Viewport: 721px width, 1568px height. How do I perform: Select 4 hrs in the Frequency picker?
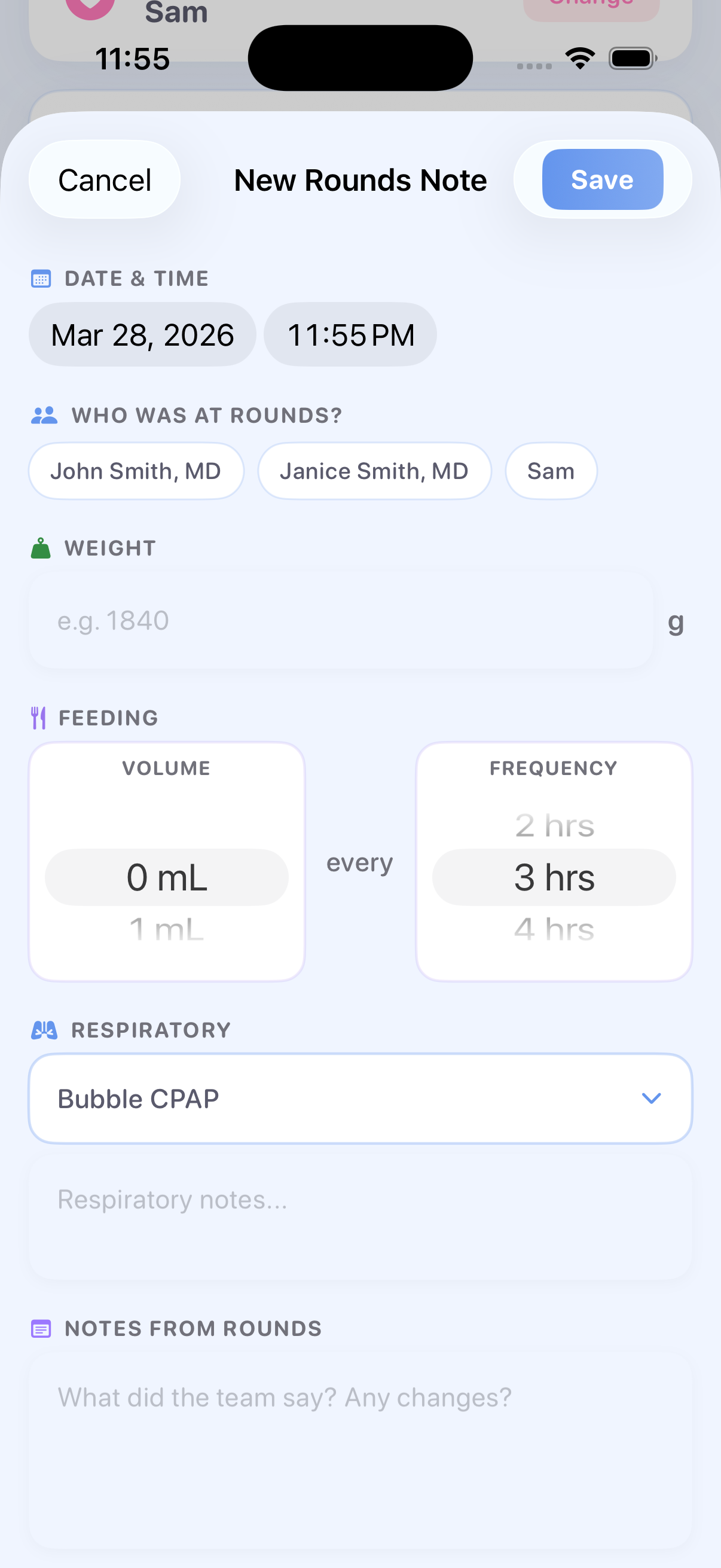[x=554, y=929]
